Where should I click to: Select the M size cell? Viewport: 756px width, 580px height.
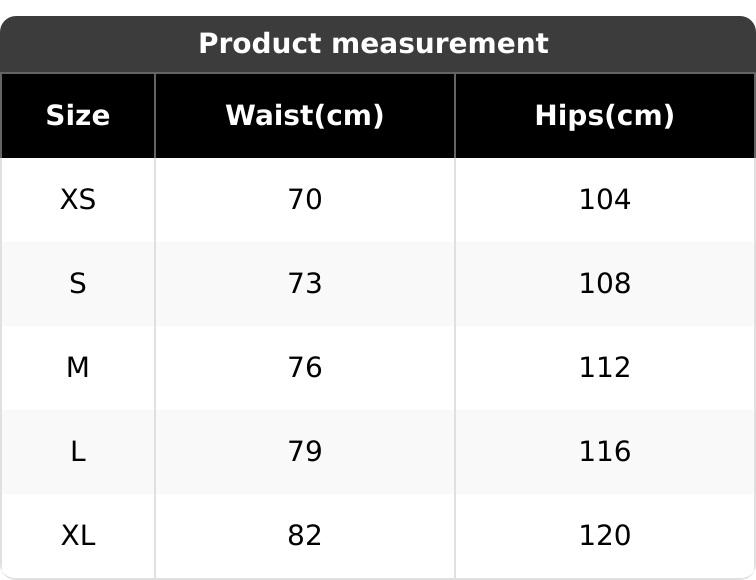point(78,368)
